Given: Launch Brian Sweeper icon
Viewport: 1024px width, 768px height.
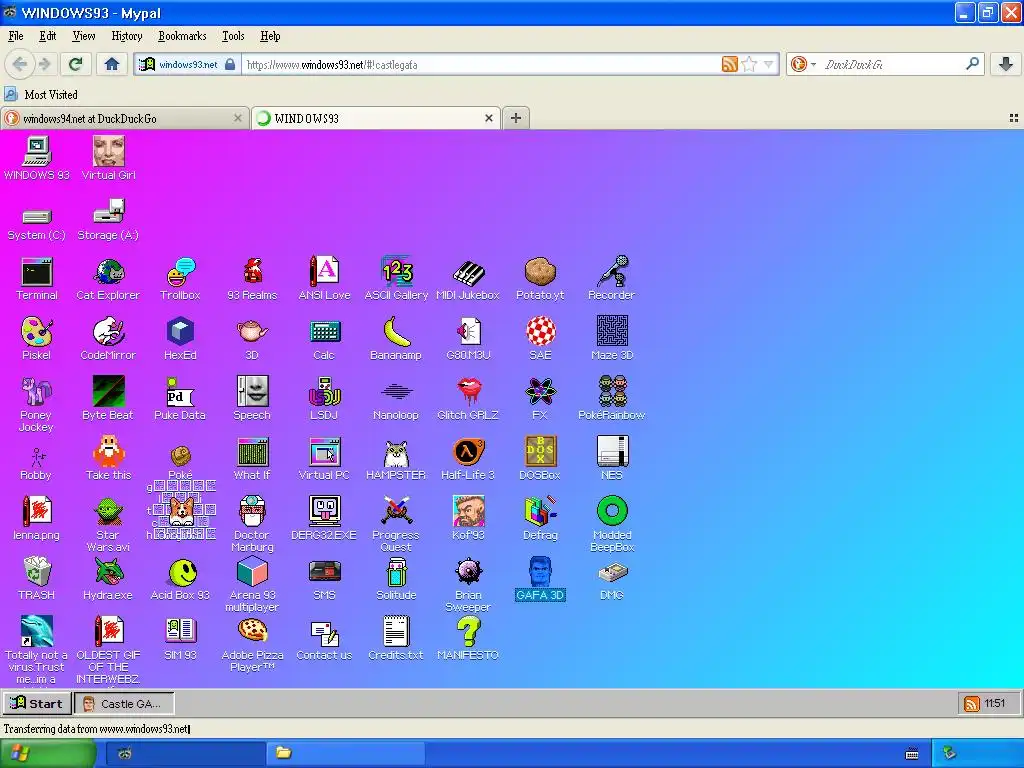Looking at the screenshot, I should (x=468, y=586).
